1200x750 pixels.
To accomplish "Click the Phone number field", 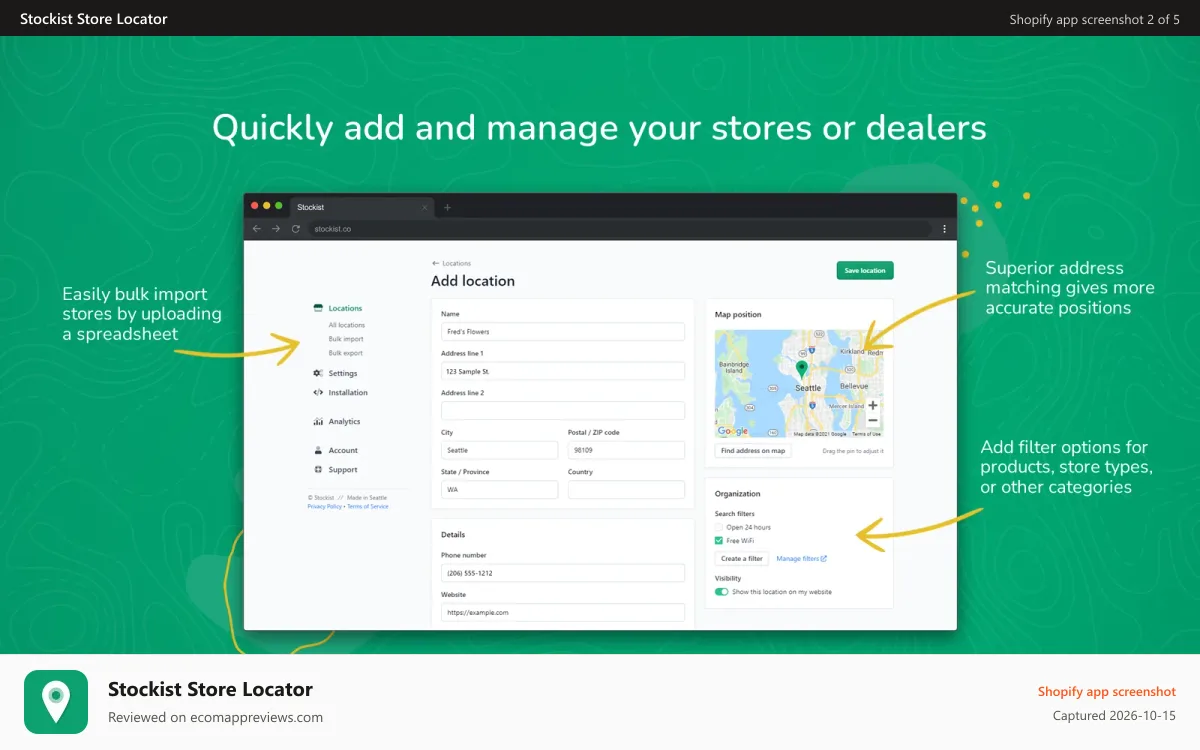I will [563, 573].
